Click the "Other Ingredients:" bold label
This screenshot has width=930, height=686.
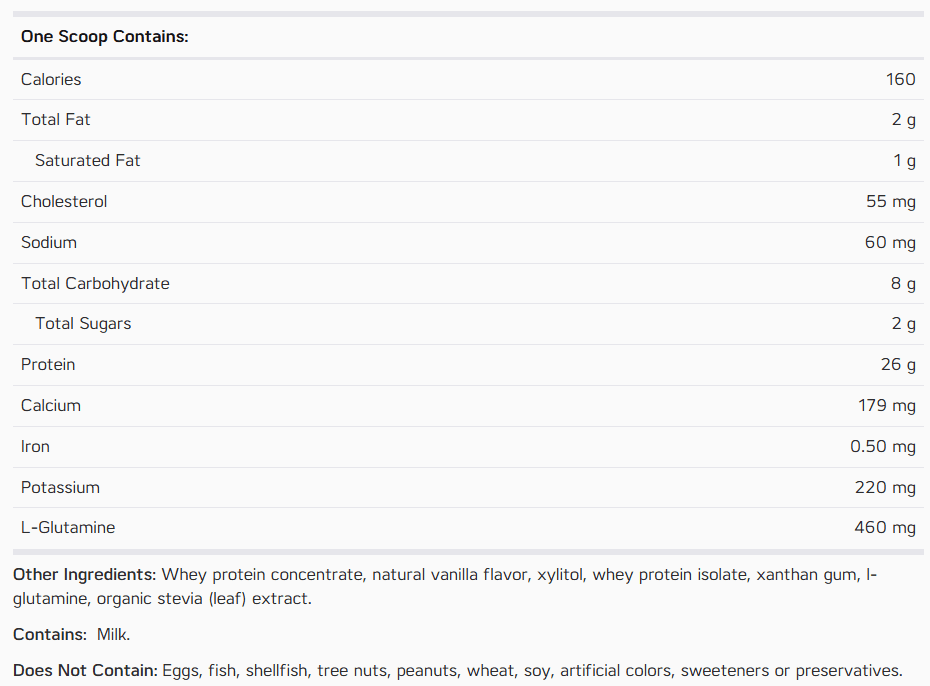point(85,575)
